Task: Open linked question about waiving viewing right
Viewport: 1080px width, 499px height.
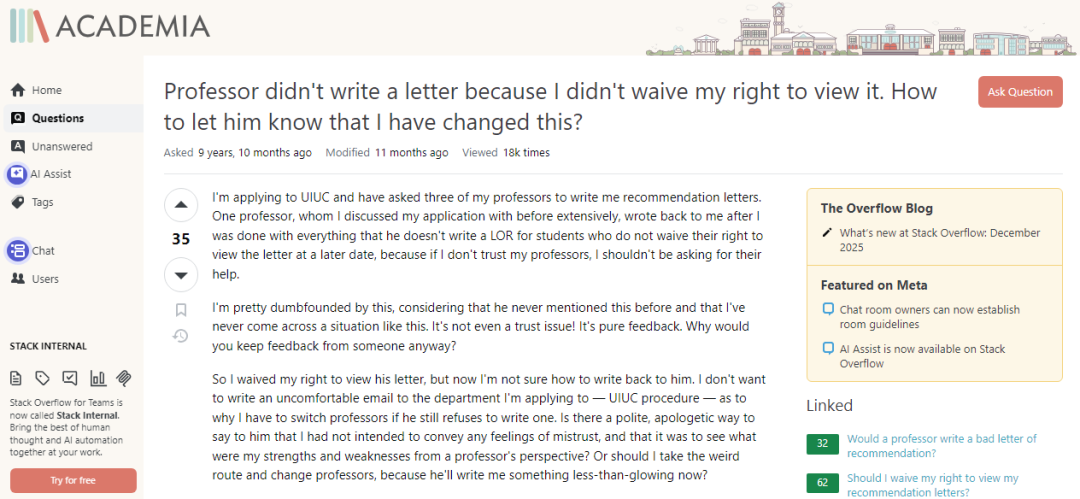Action: [x=932, y=485]
